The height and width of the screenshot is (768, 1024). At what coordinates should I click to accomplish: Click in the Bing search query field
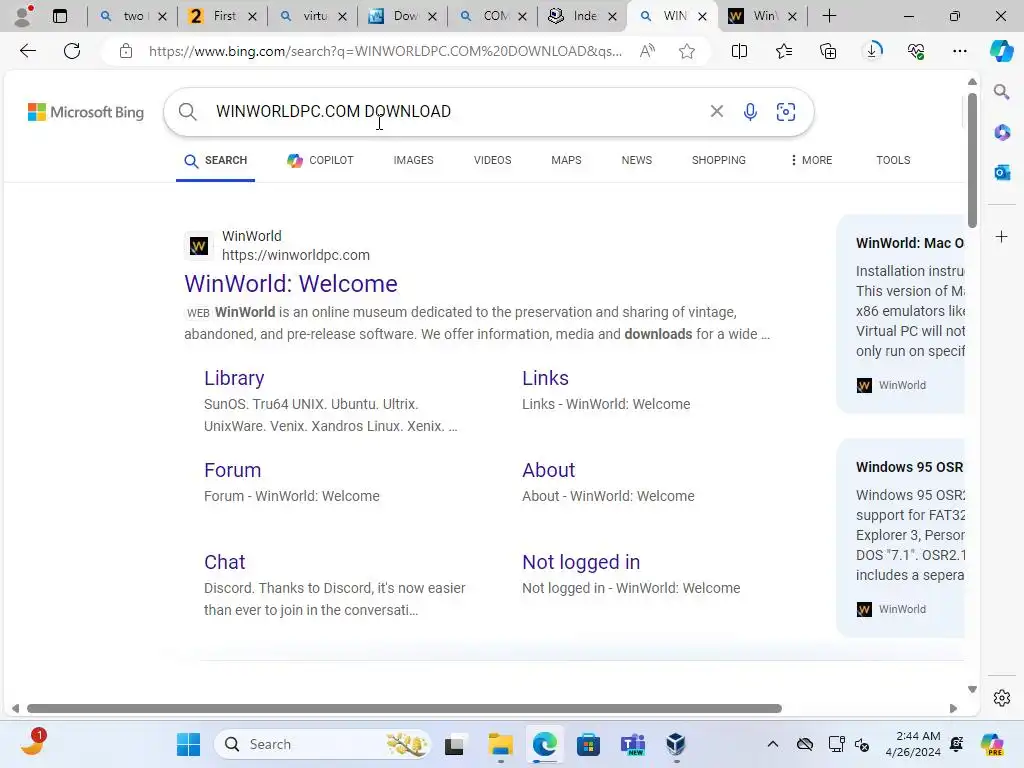(457, 112)
